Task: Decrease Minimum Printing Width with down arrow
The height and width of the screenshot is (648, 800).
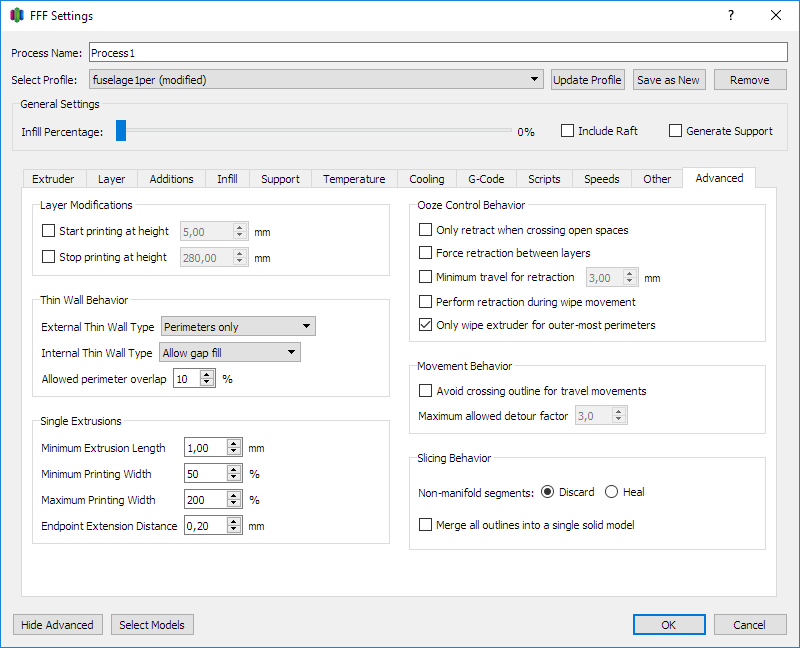Action: pos(235,478)
